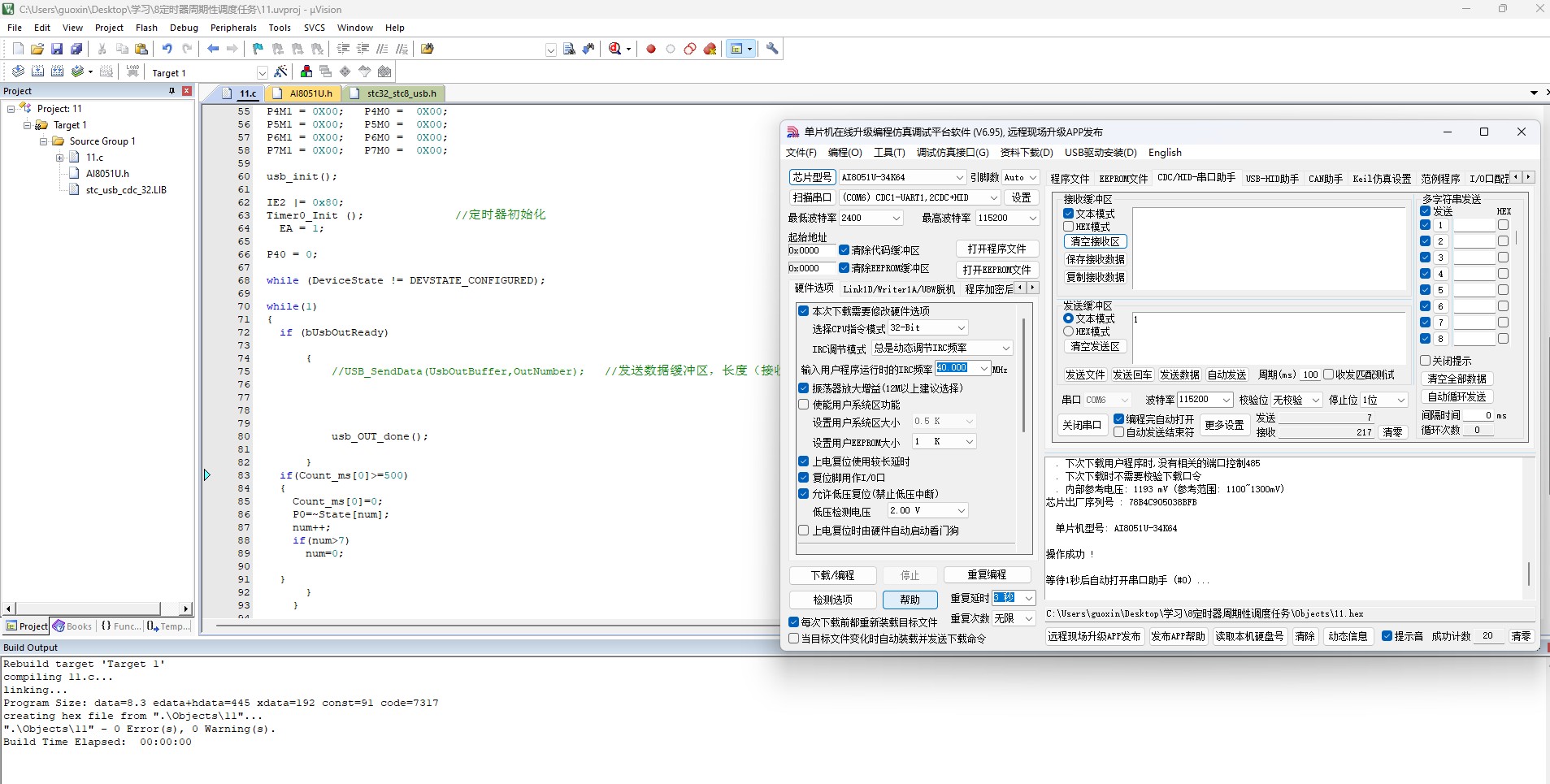Viewport: 1550px width, 784px height.
Task: Click the 清空接收区 button
Action: coord(1095,241)
